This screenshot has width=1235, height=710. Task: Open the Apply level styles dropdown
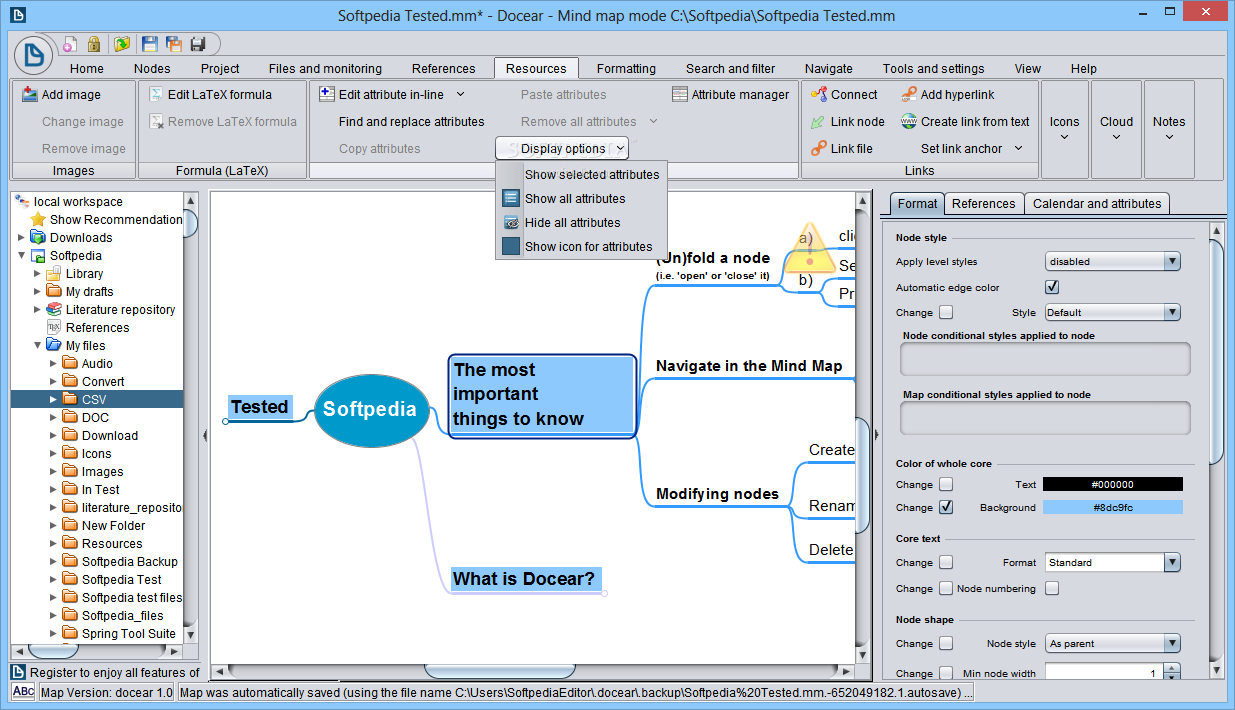pos(1113,261)
